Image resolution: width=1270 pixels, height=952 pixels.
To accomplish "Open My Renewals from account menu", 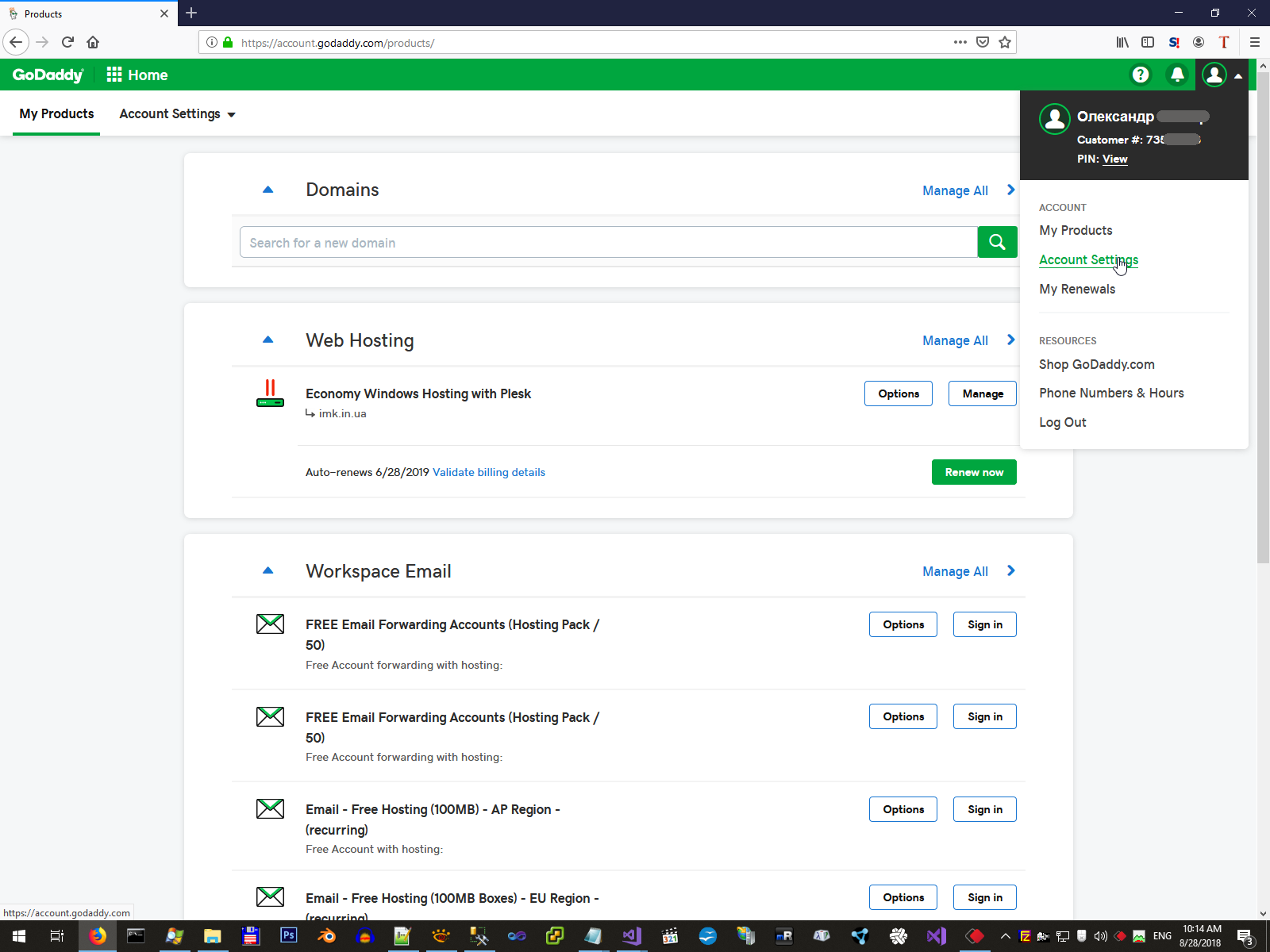I will click(1077, 289).
